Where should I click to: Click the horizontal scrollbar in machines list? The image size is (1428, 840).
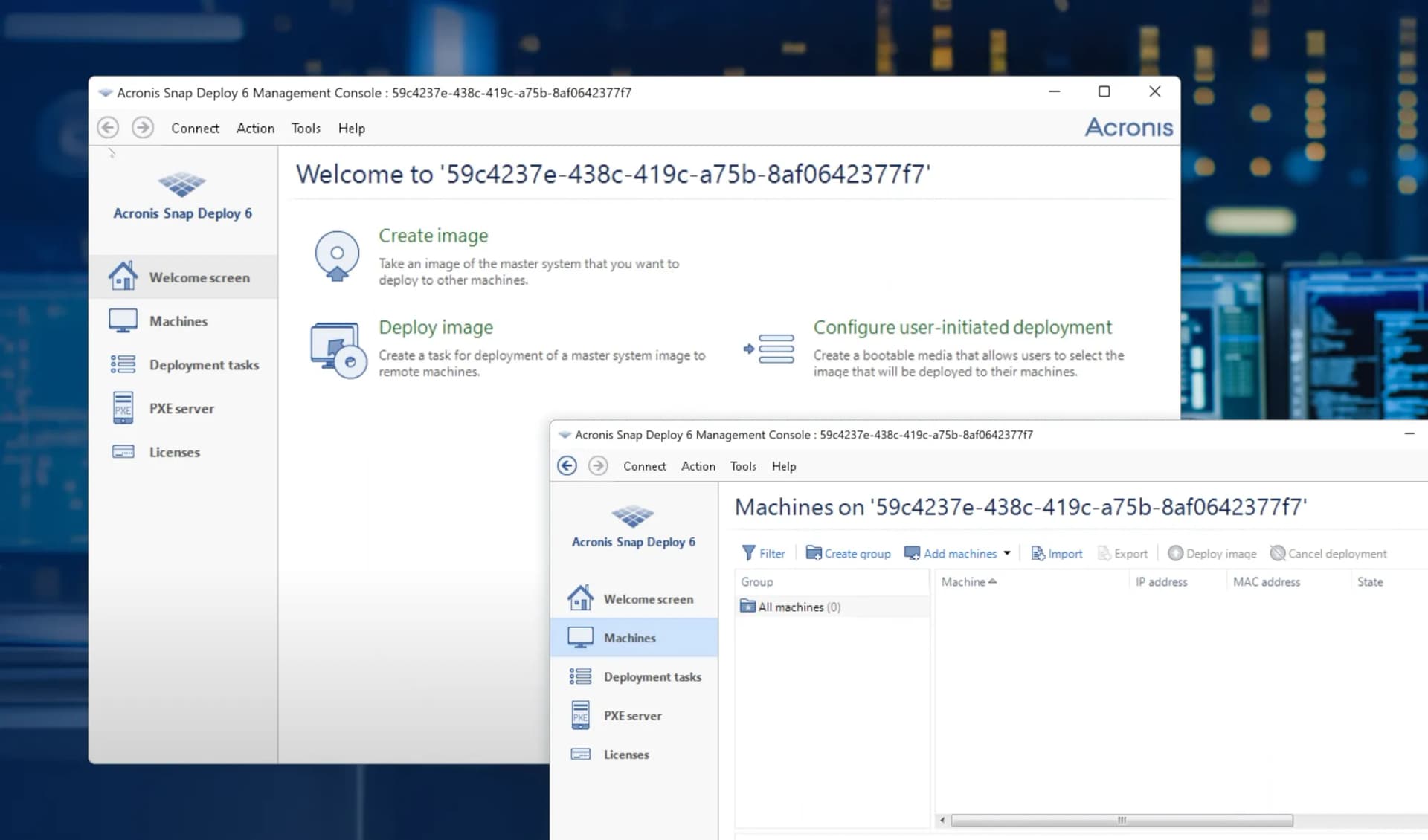click(1121, 821)
